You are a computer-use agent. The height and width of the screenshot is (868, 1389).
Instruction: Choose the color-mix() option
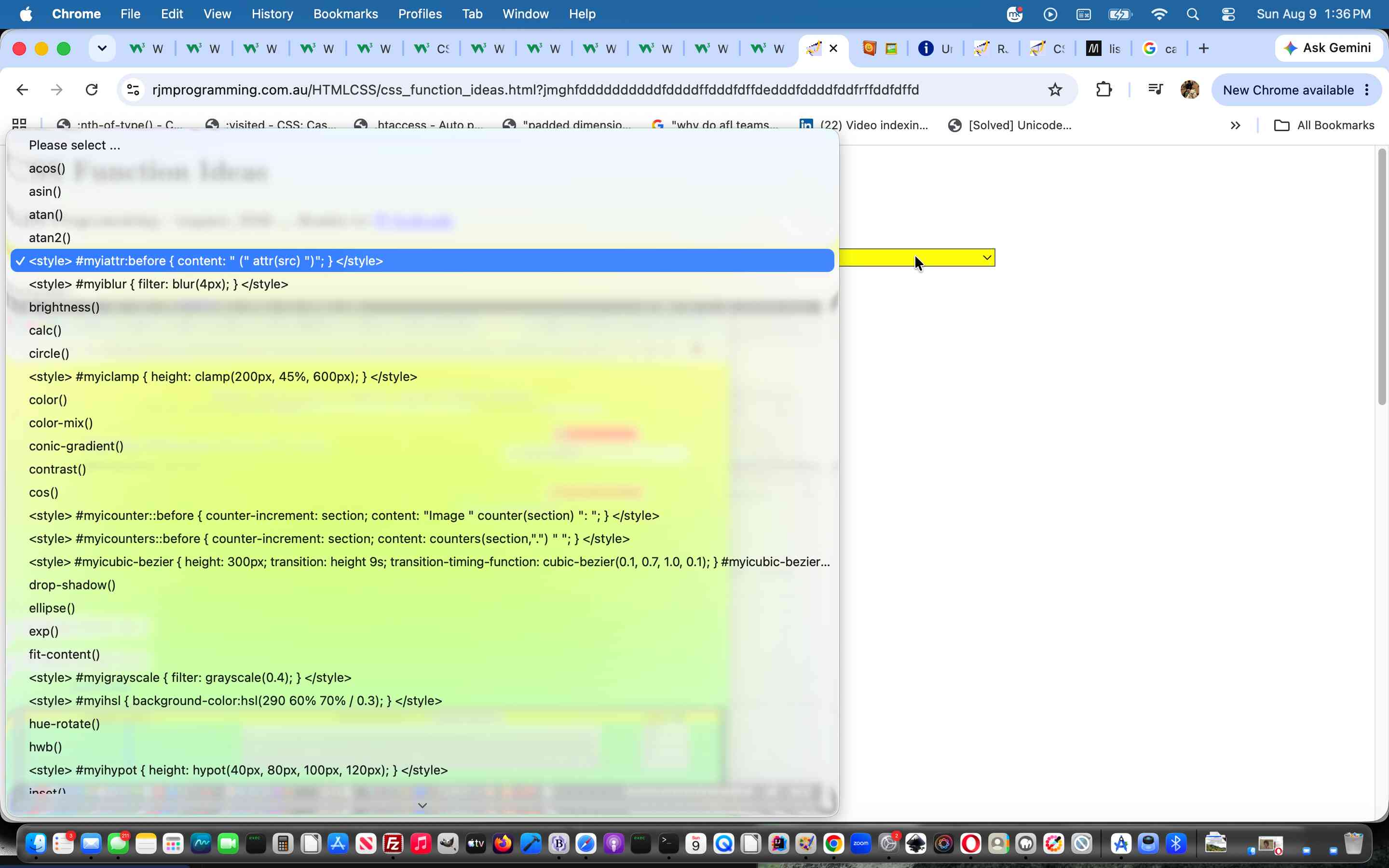pyautogui.click(x=422, y=423)
